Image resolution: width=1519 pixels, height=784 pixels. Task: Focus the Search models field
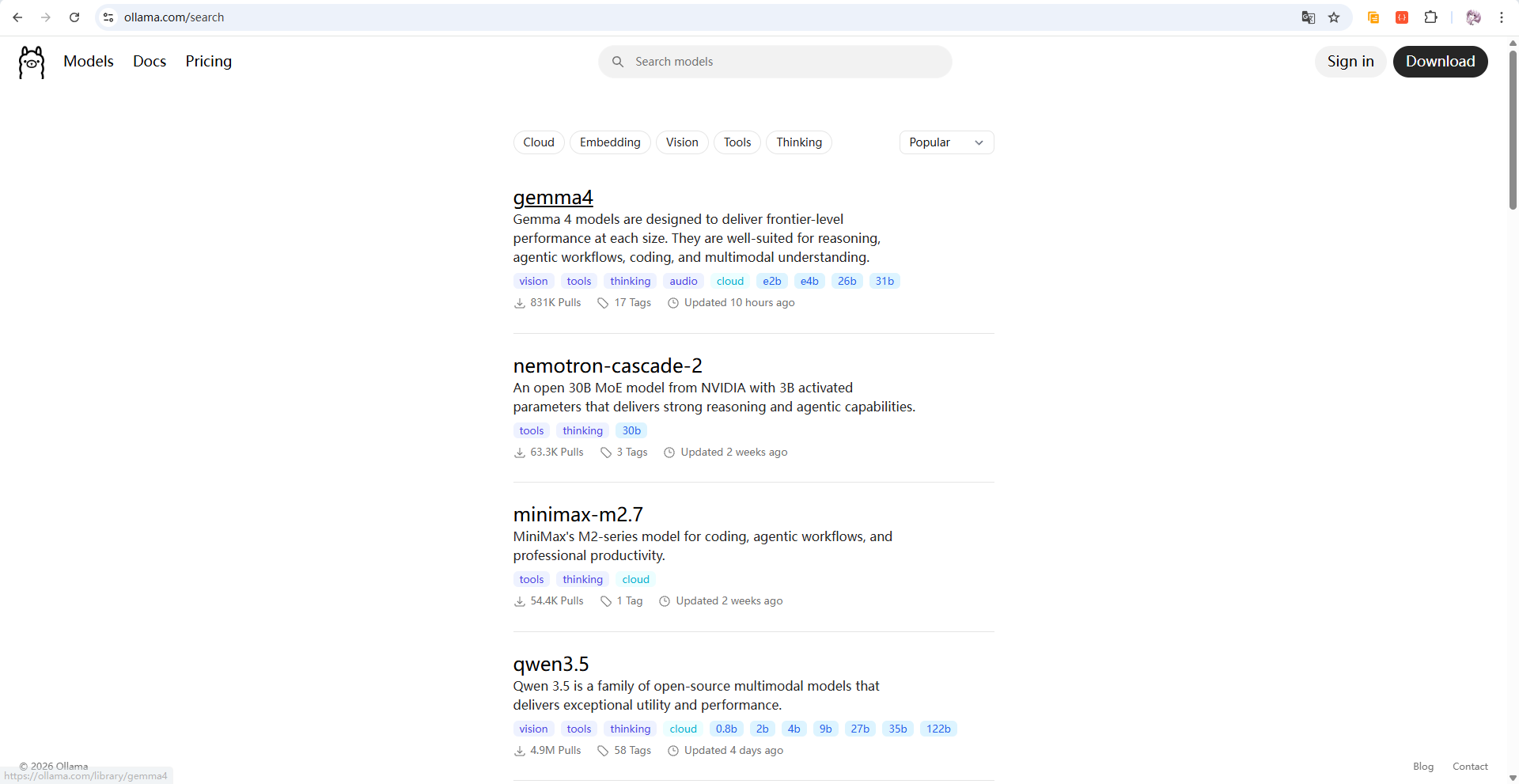[x=775, y=62]
